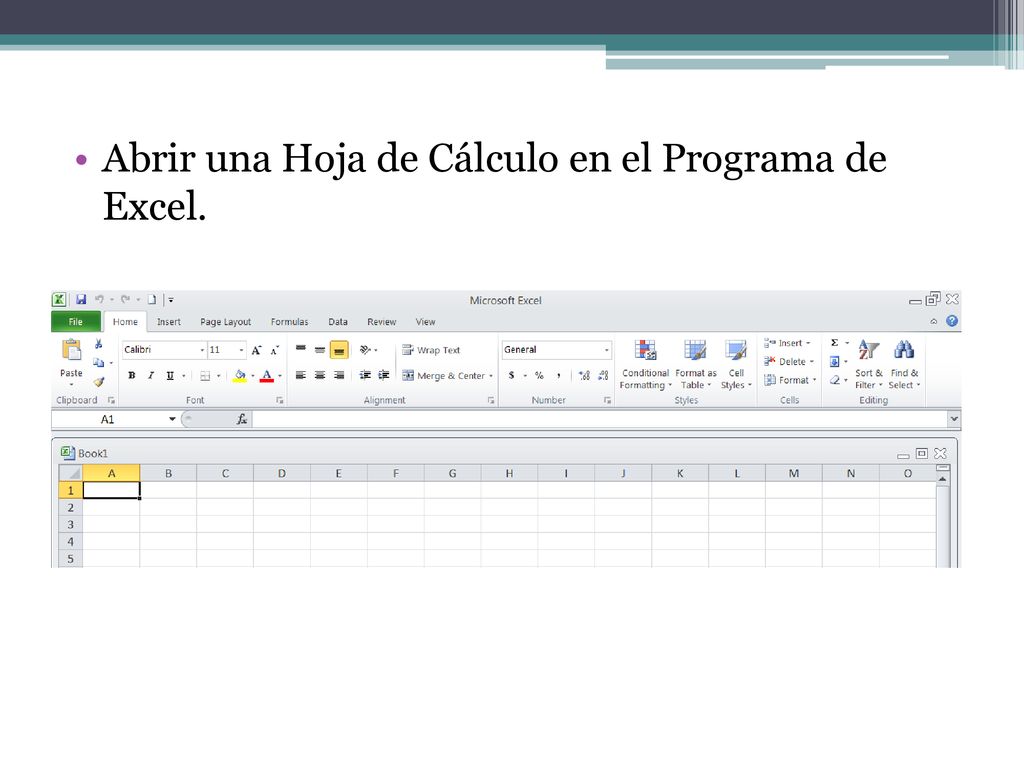This screenshot has width=1024, height=768.
Task: Apply yellow Fill Color bucket
Action: [240, 376]
